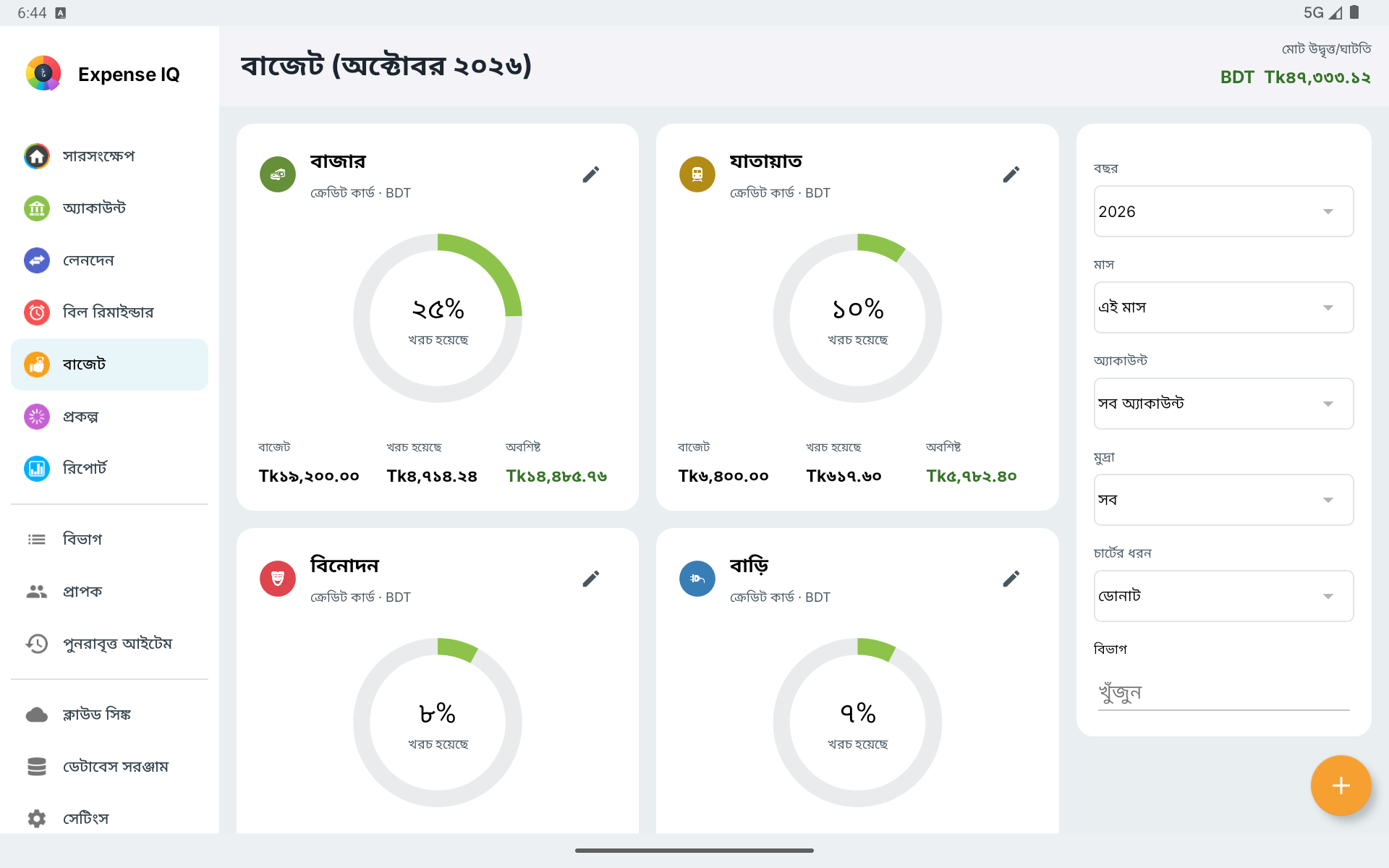Edit the বাজার budget with pencil icon
The image size is (1389, 868).
[x=591, y=174]
